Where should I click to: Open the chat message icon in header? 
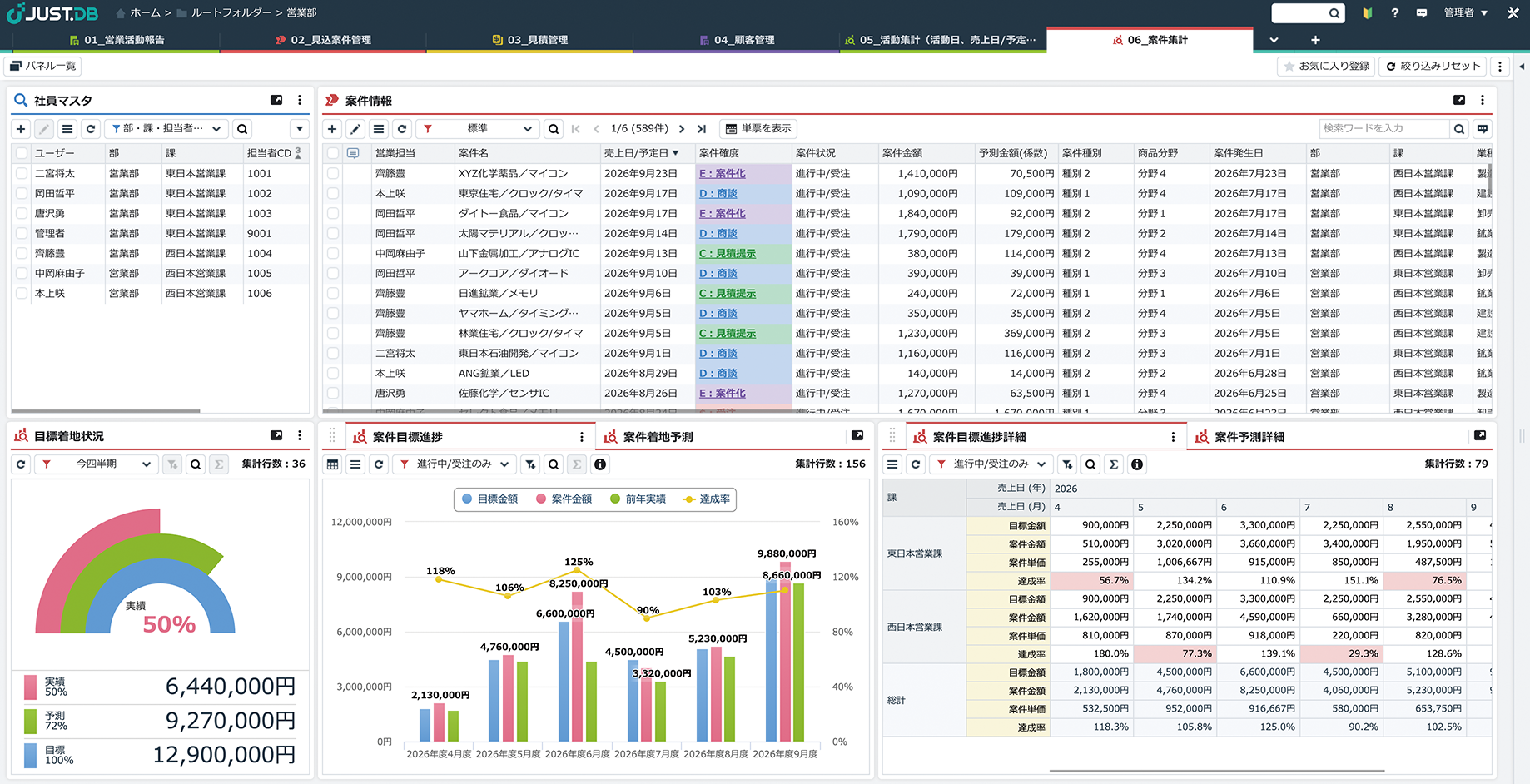point(1422,13)
